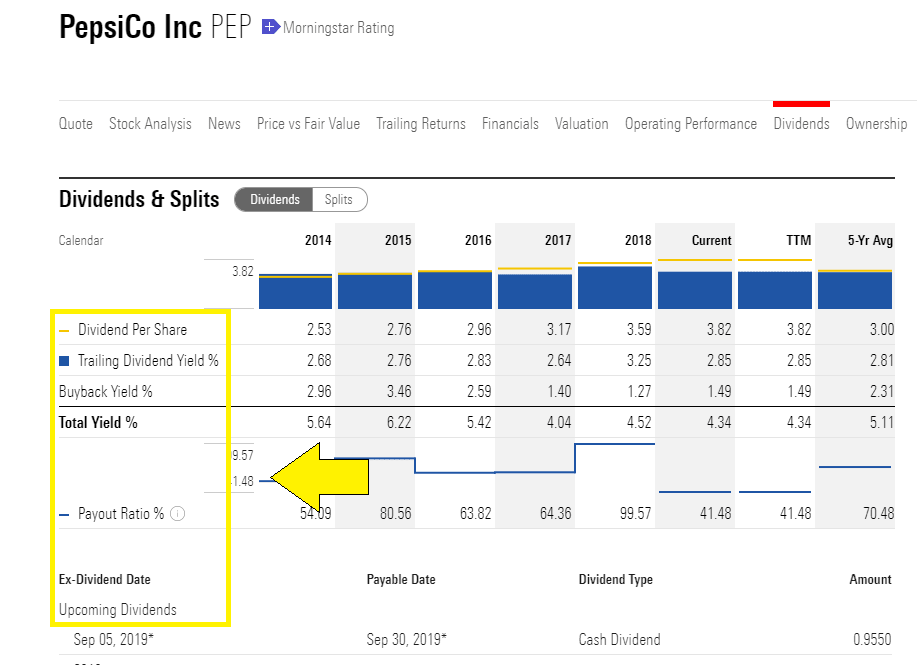Click the Dividend Per Share row label
Screen dimensions: 917x665
pyautogui.click(x=133, y=330)
